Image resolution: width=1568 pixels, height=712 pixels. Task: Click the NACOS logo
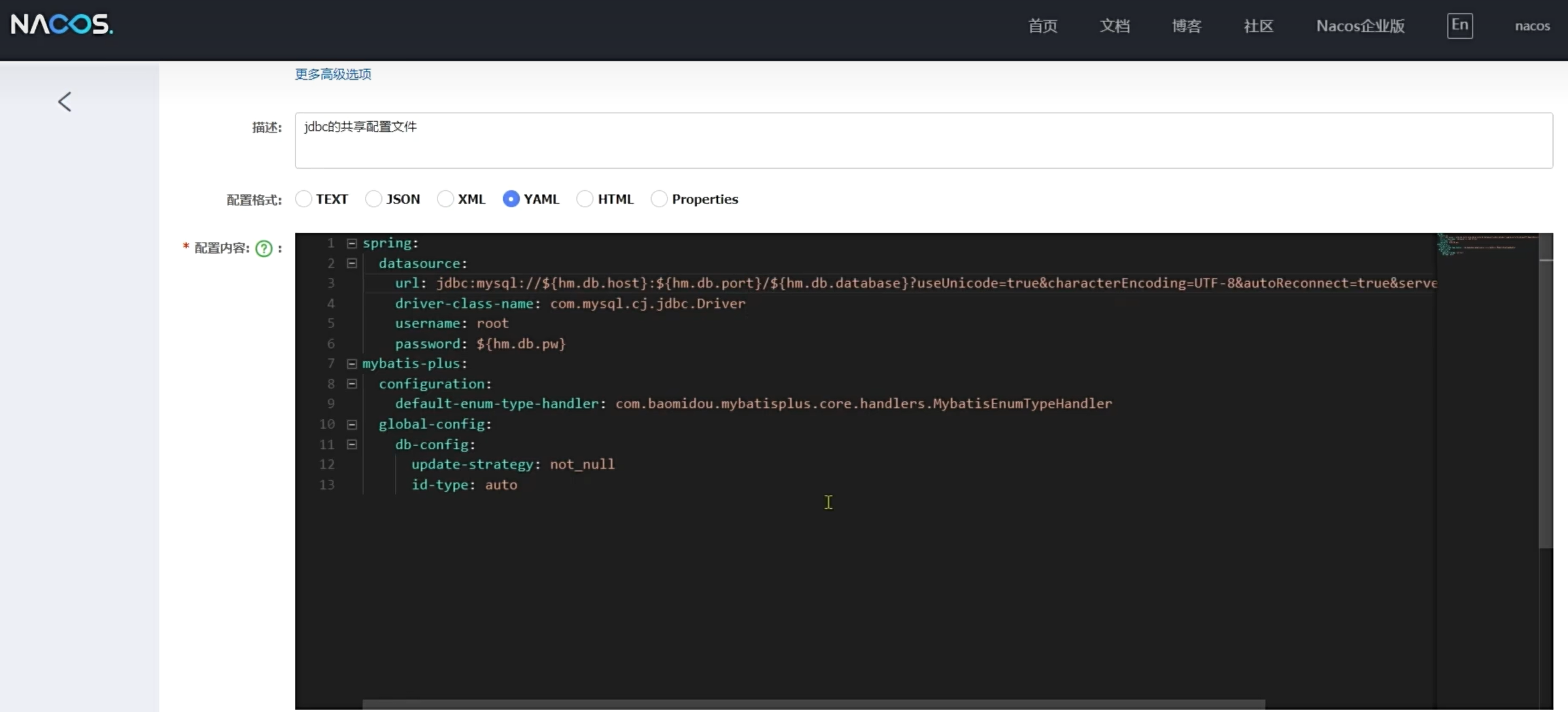point(62,25)
